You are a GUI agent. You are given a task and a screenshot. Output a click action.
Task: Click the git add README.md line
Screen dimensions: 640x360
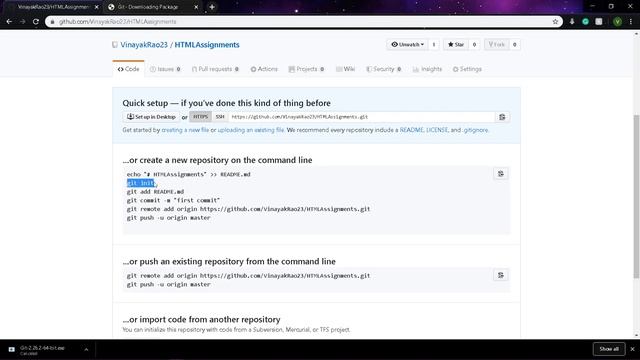155,192
